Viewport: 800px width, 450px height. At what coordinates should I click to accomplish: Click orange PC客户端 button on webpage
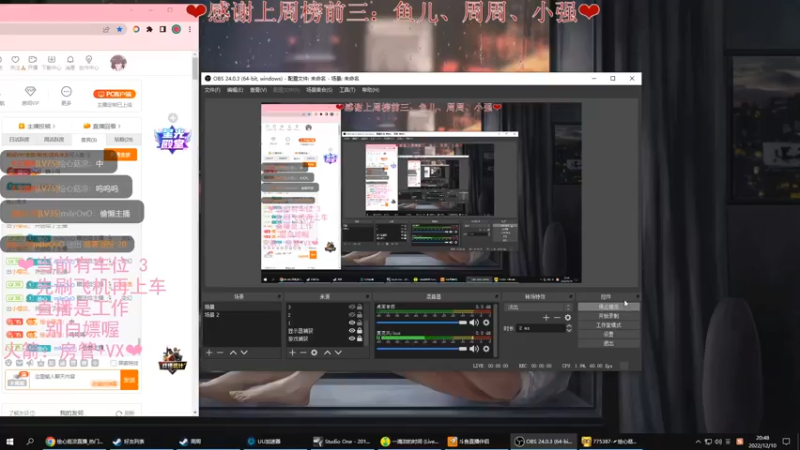114,94
